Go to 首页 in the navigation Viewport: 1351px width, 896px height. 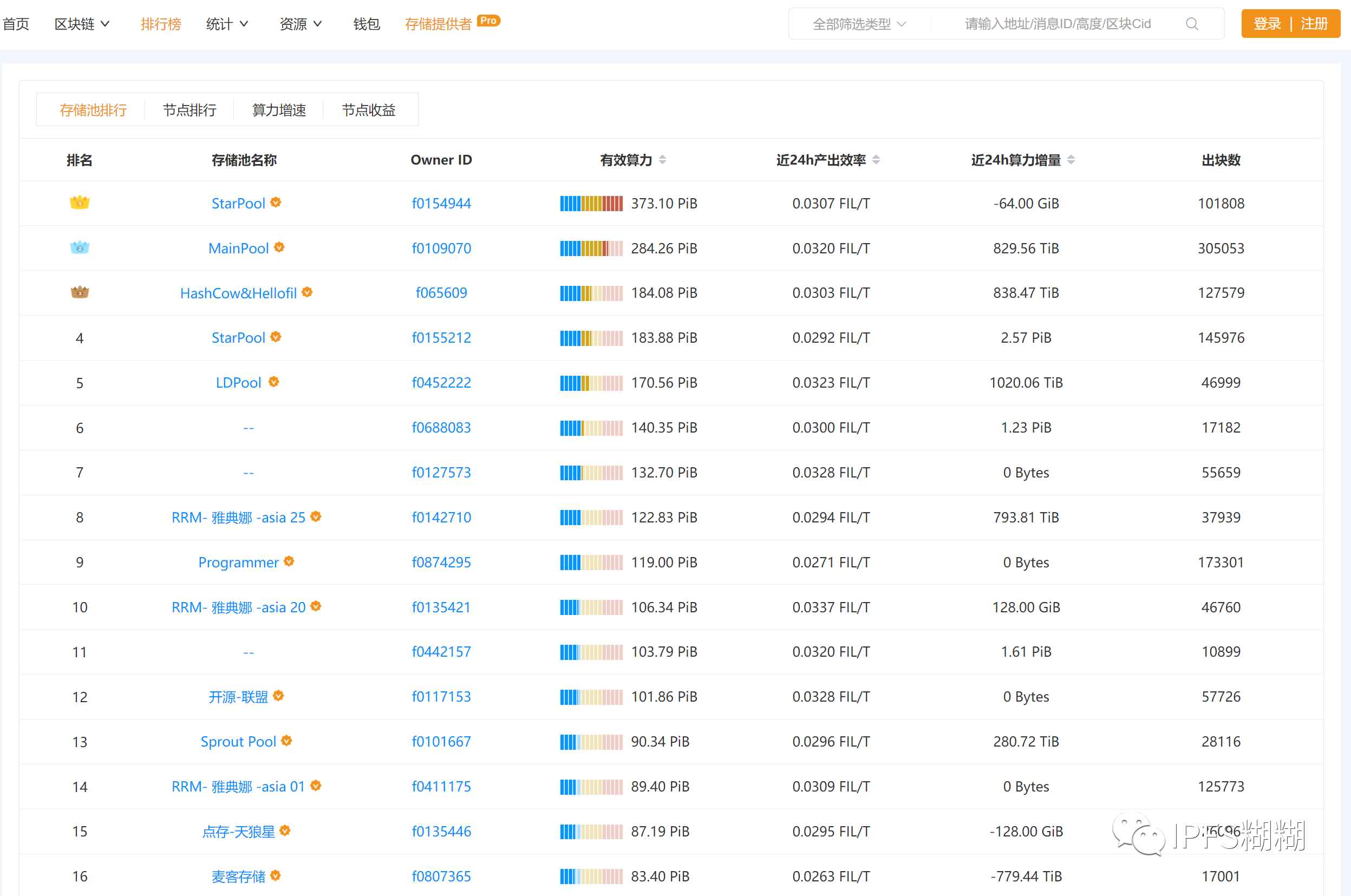pos(16,24)
